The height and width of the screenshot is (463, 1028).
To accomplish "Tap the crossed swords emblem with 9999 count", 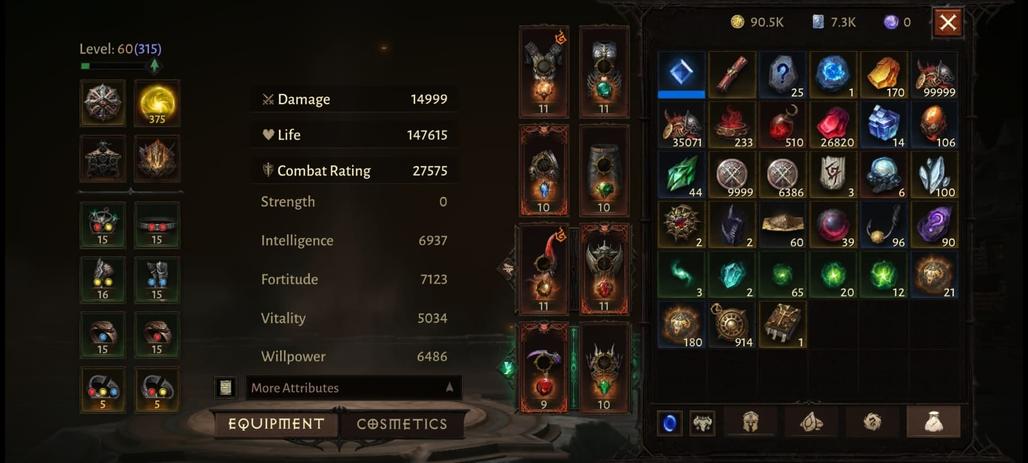I will 732,175.
